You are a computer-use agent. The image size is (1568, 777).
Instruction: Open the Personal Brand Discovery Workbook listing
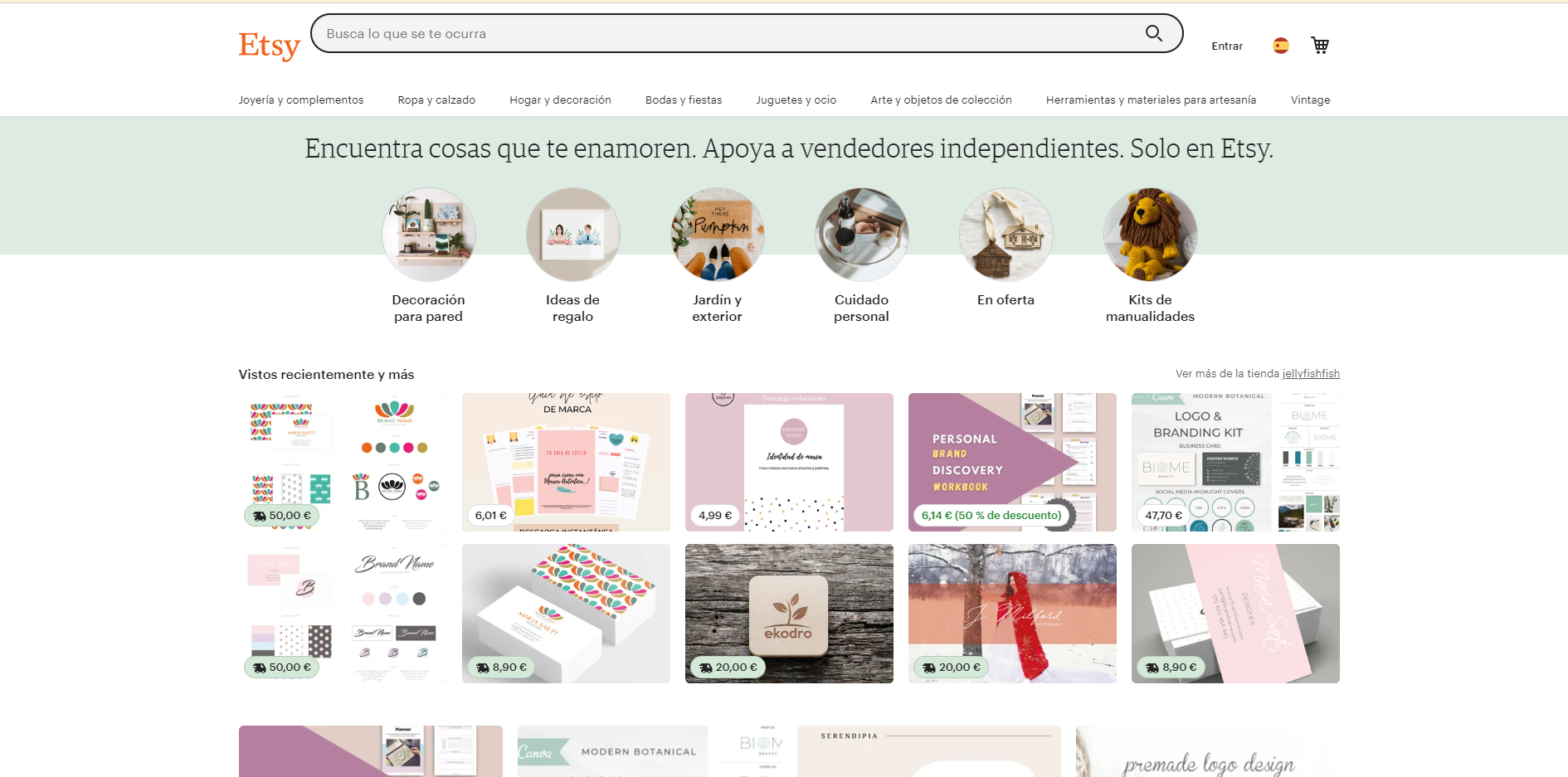[x=1012, y=462]
